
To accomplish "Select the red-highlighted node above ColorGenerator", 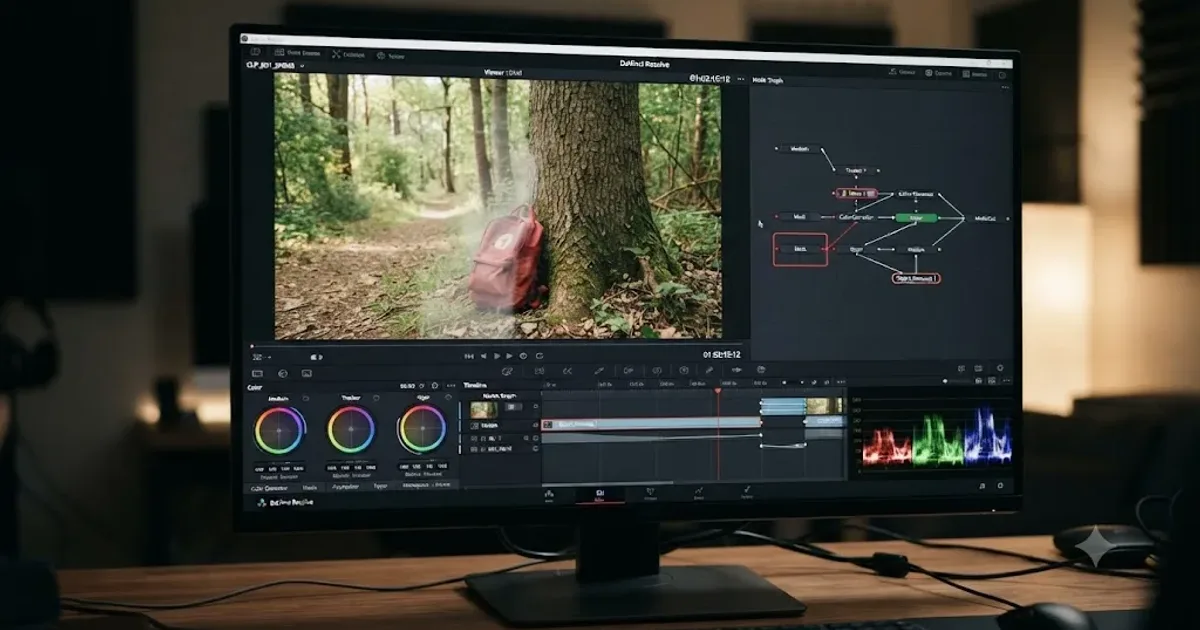I will (x=856, y=193).
